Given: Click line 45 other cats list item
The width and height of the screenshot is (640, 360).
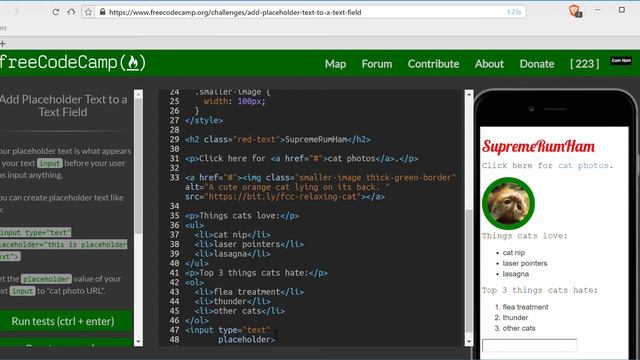Looking at the screenshot, I should coord(240,311).
